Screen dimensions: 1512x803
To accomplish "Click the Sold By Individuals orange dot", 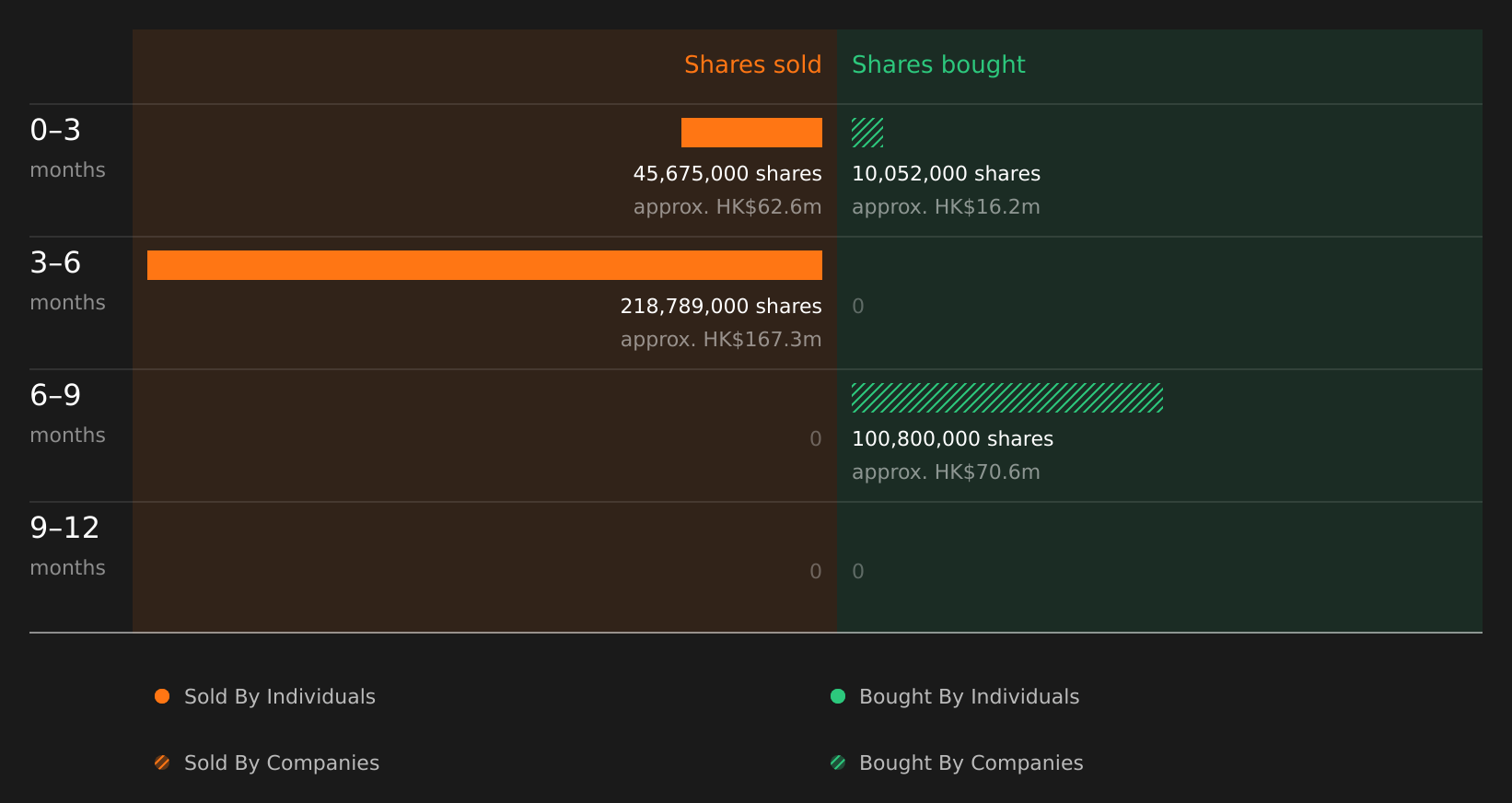I will 162,696.
